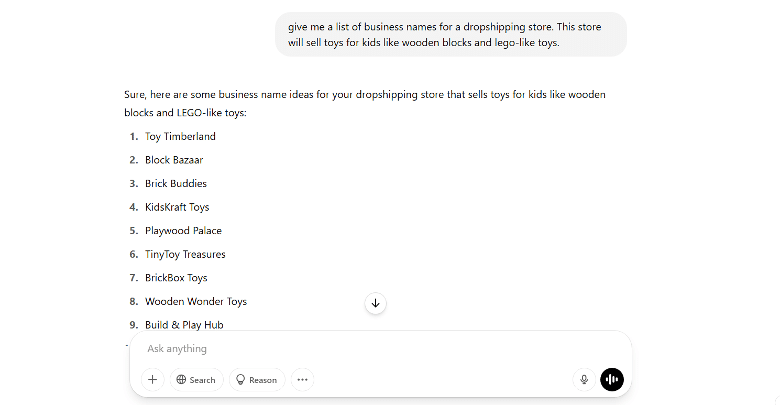
Task: Click the TinyToy Treasures list item
Action: pyautogui.click(x=185, y=254)
